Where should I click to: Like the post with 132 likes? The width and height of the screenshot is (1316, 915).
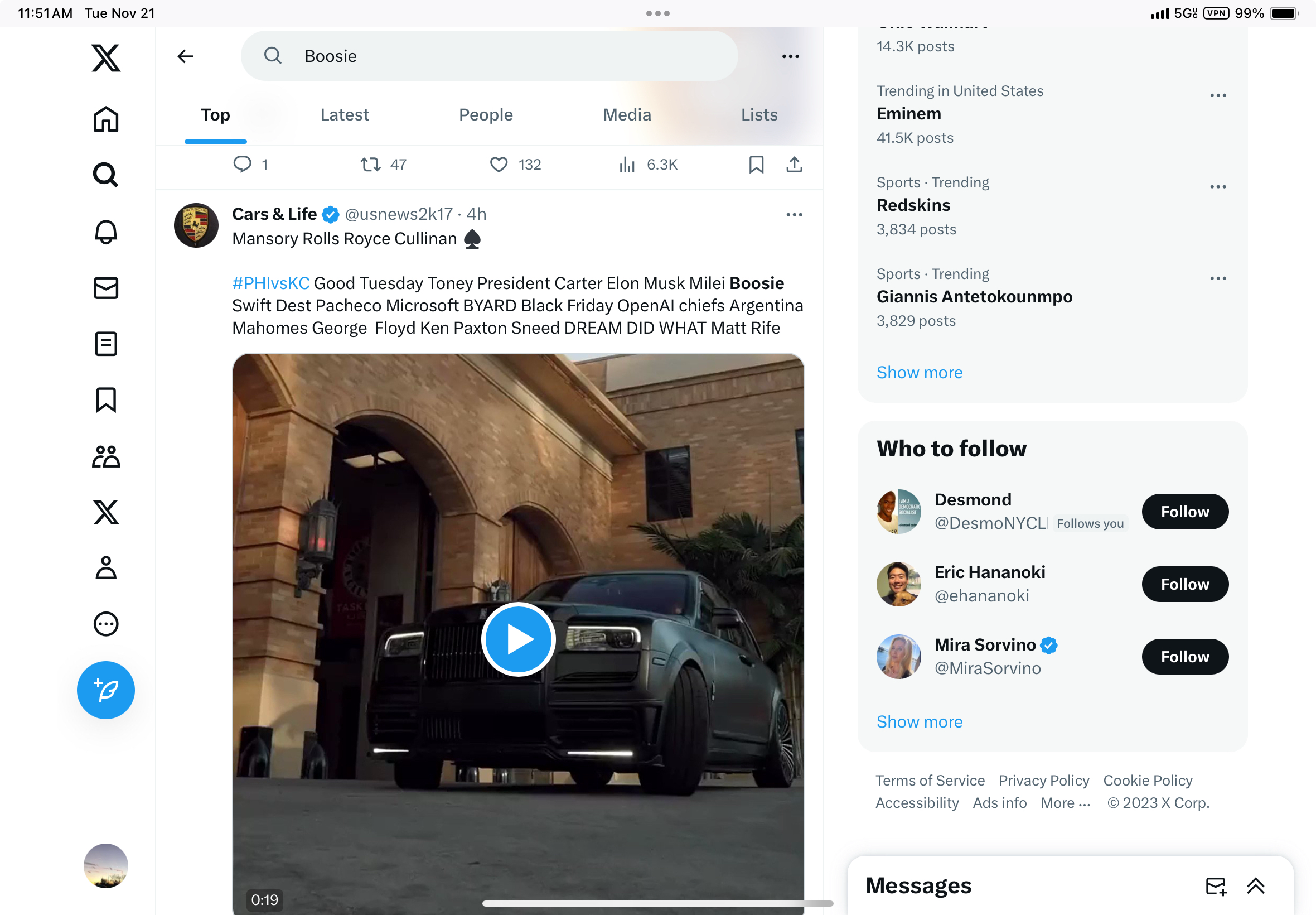tap(499, 165)
